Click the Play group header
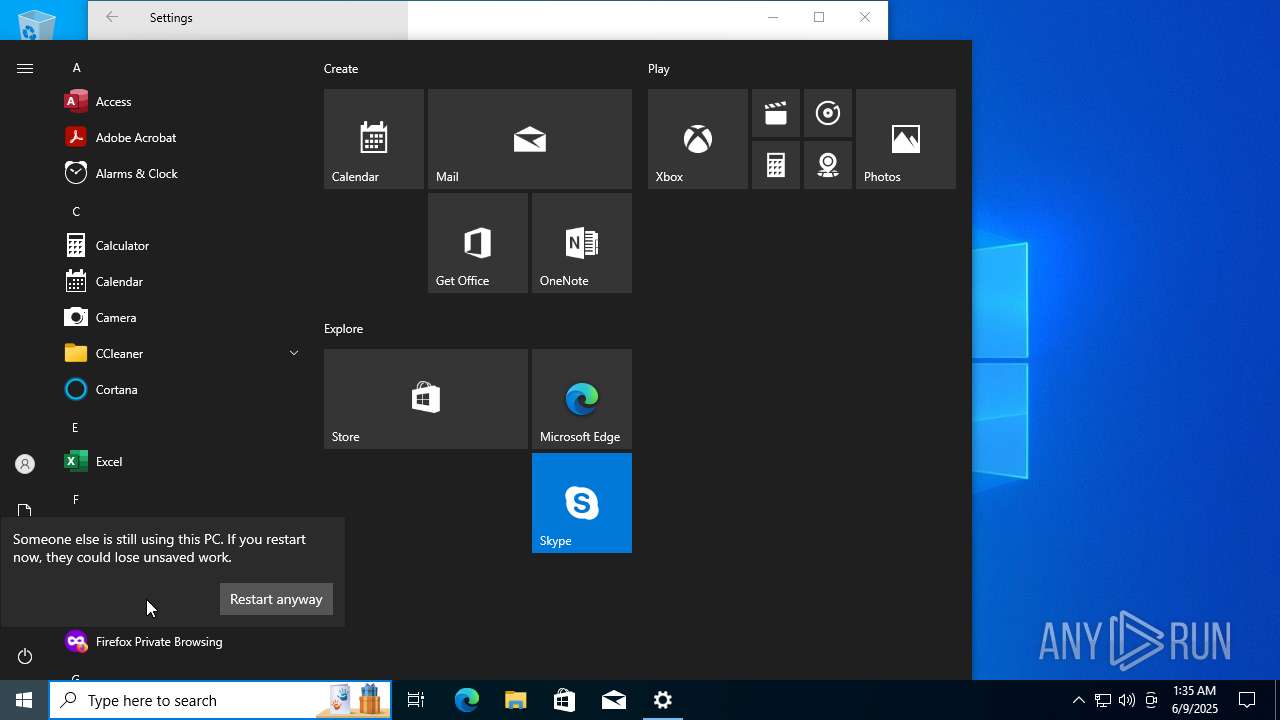 tap(659, 69)
